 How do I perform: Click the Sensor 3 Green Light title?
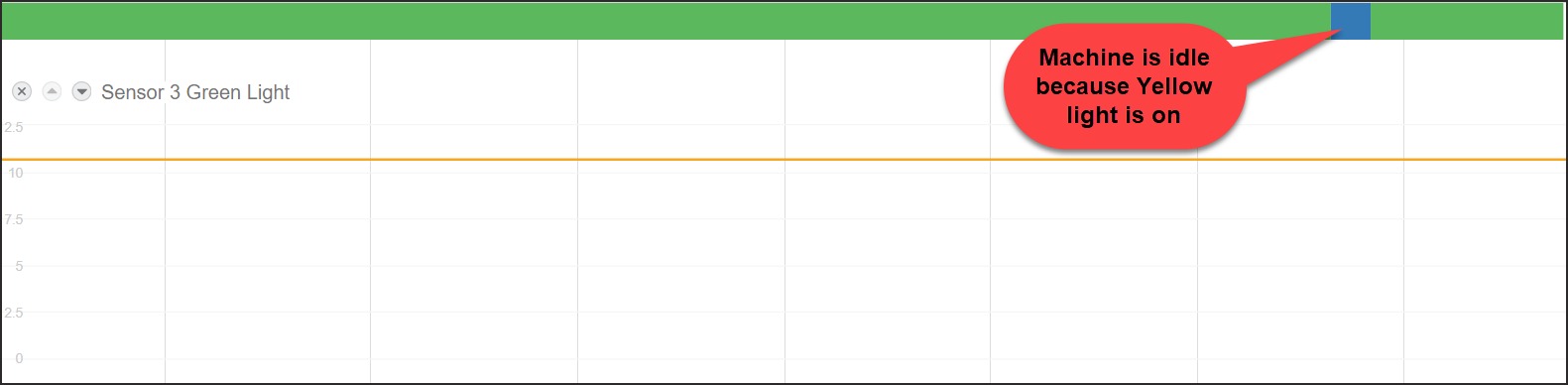point(195,92)
